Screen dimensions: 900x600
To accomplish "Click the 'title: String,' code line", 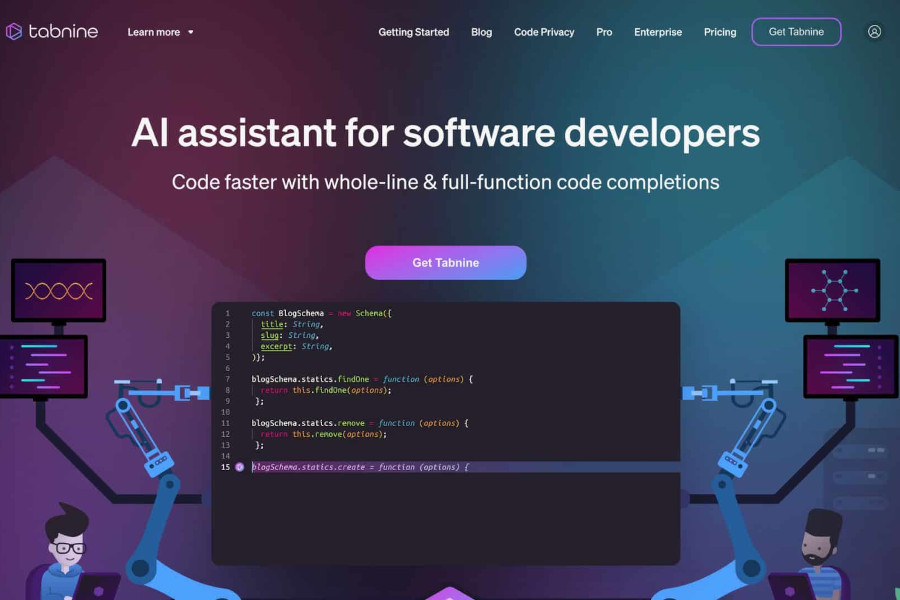I will [x=292, y=324].
